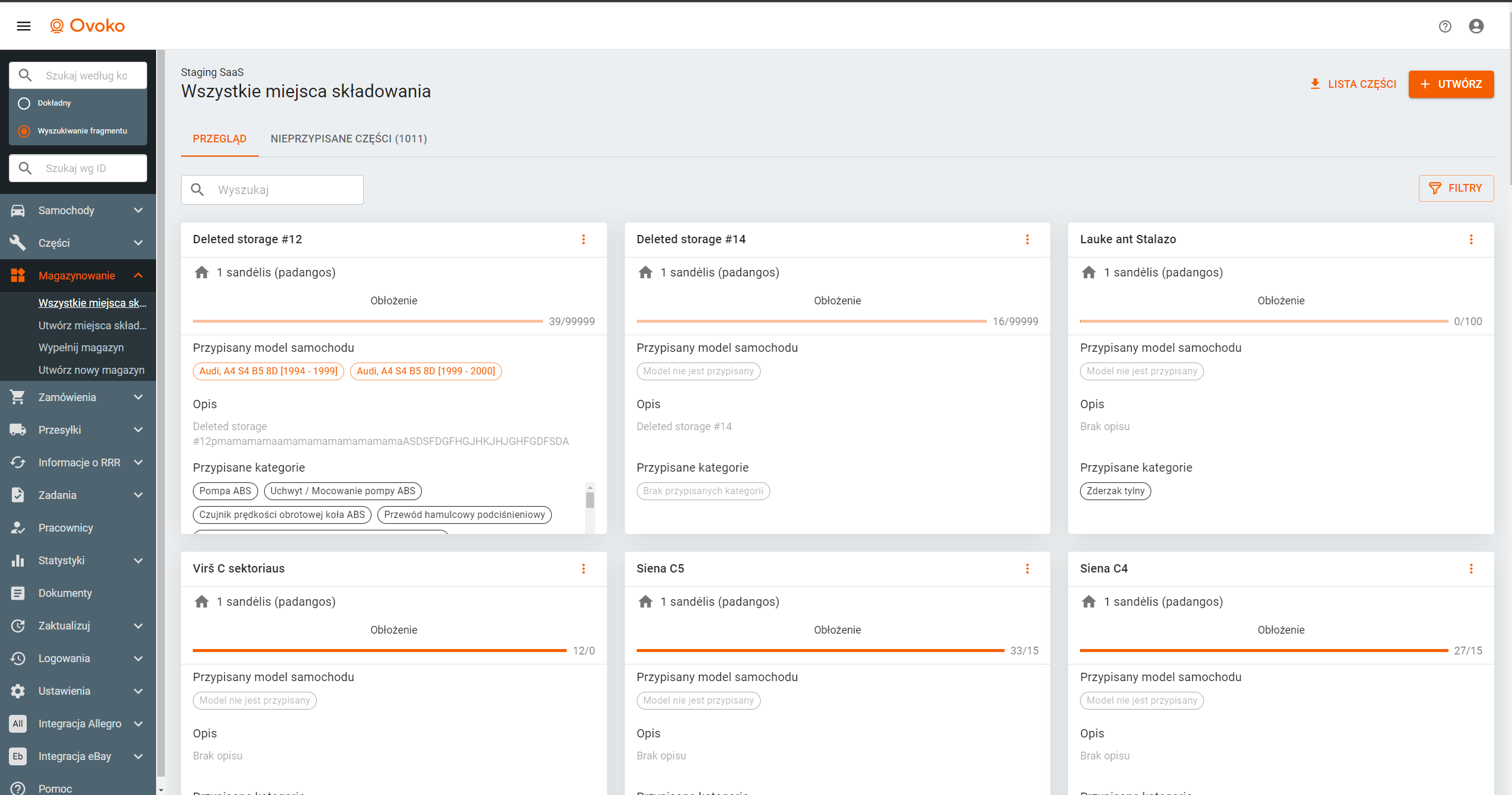
Task: Click the Zamówienia cart icon
Action: 18,397
